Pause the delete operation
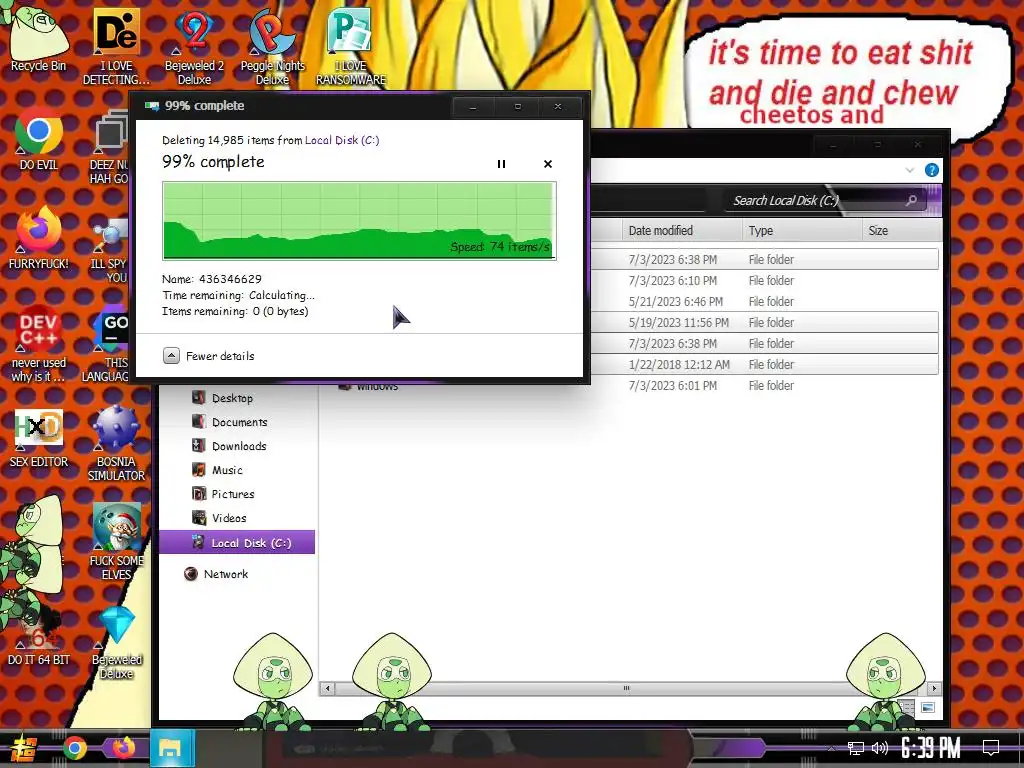Screen dimensions: 1024x768 501,164
